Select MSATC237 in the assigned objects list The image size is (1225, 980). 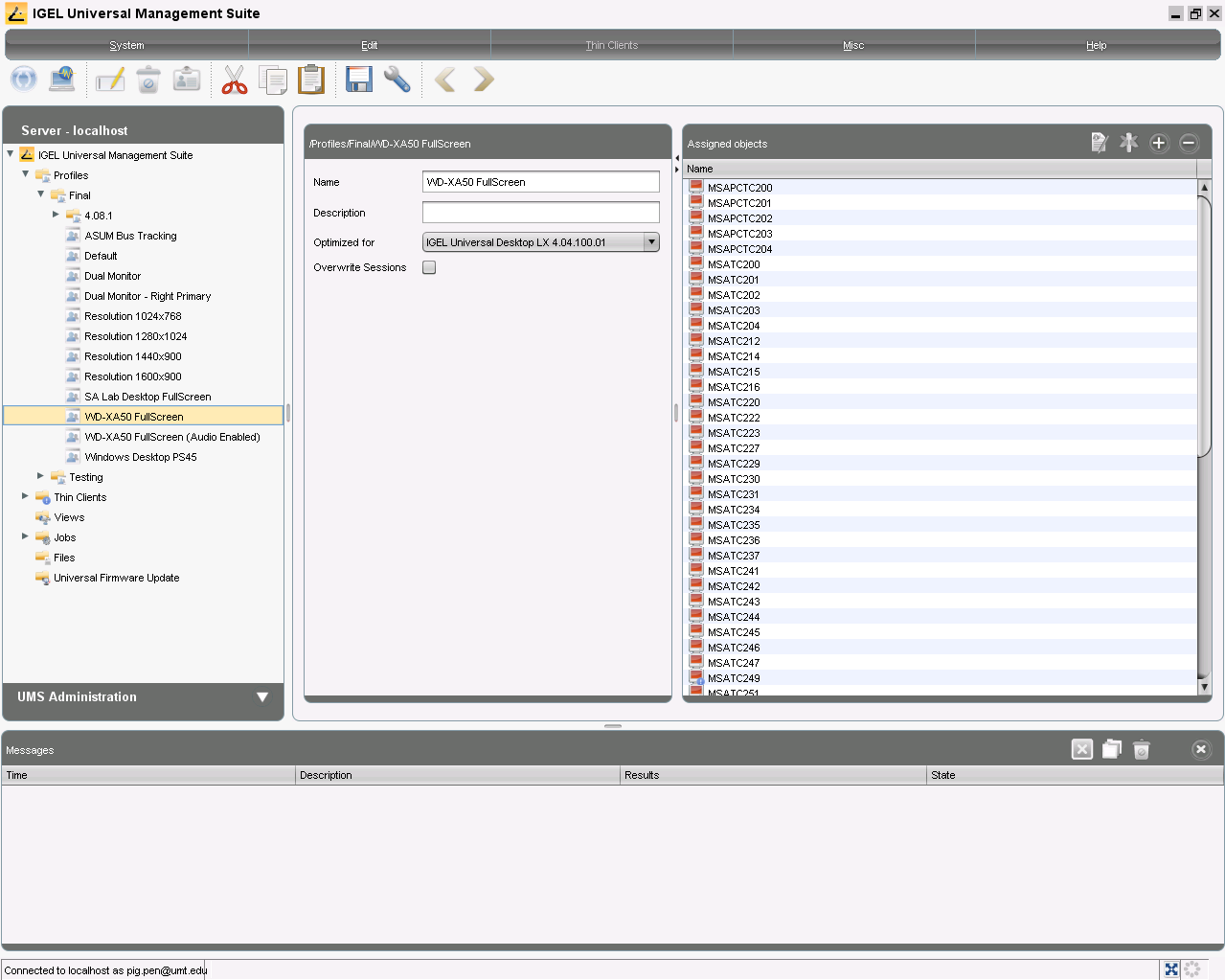click(941, 556)
